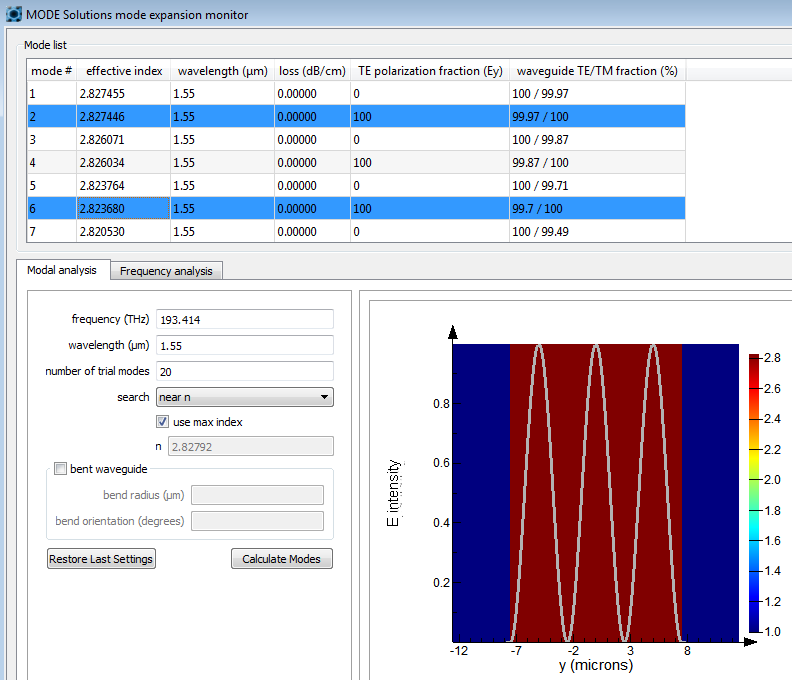
Task: Click the bend orientation (degrees) field
Action: (257, 521)
